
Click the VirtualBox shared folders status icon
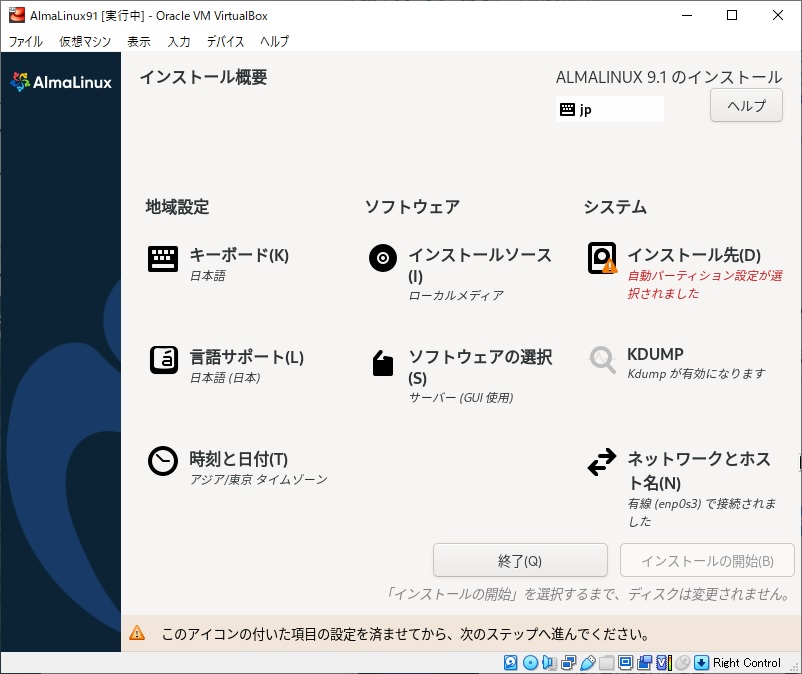606,663
